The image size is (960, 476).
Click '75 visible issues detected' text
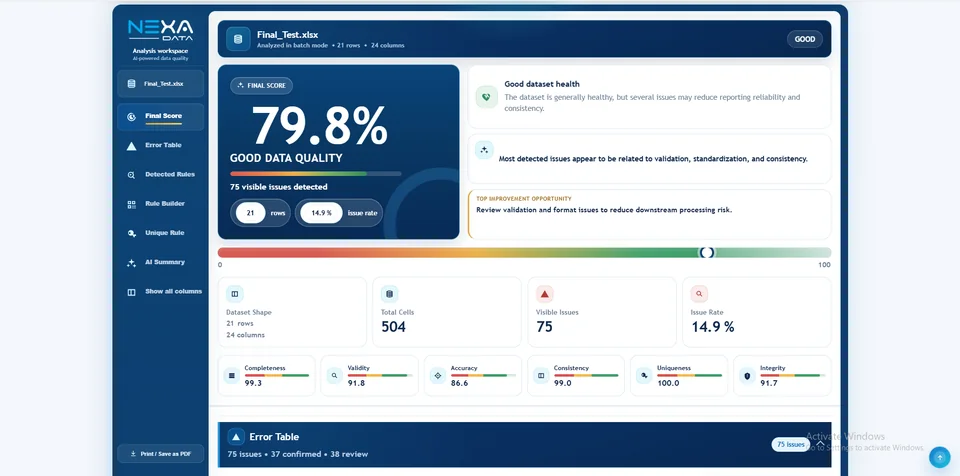pyautogui.click(x=279, y=187)
